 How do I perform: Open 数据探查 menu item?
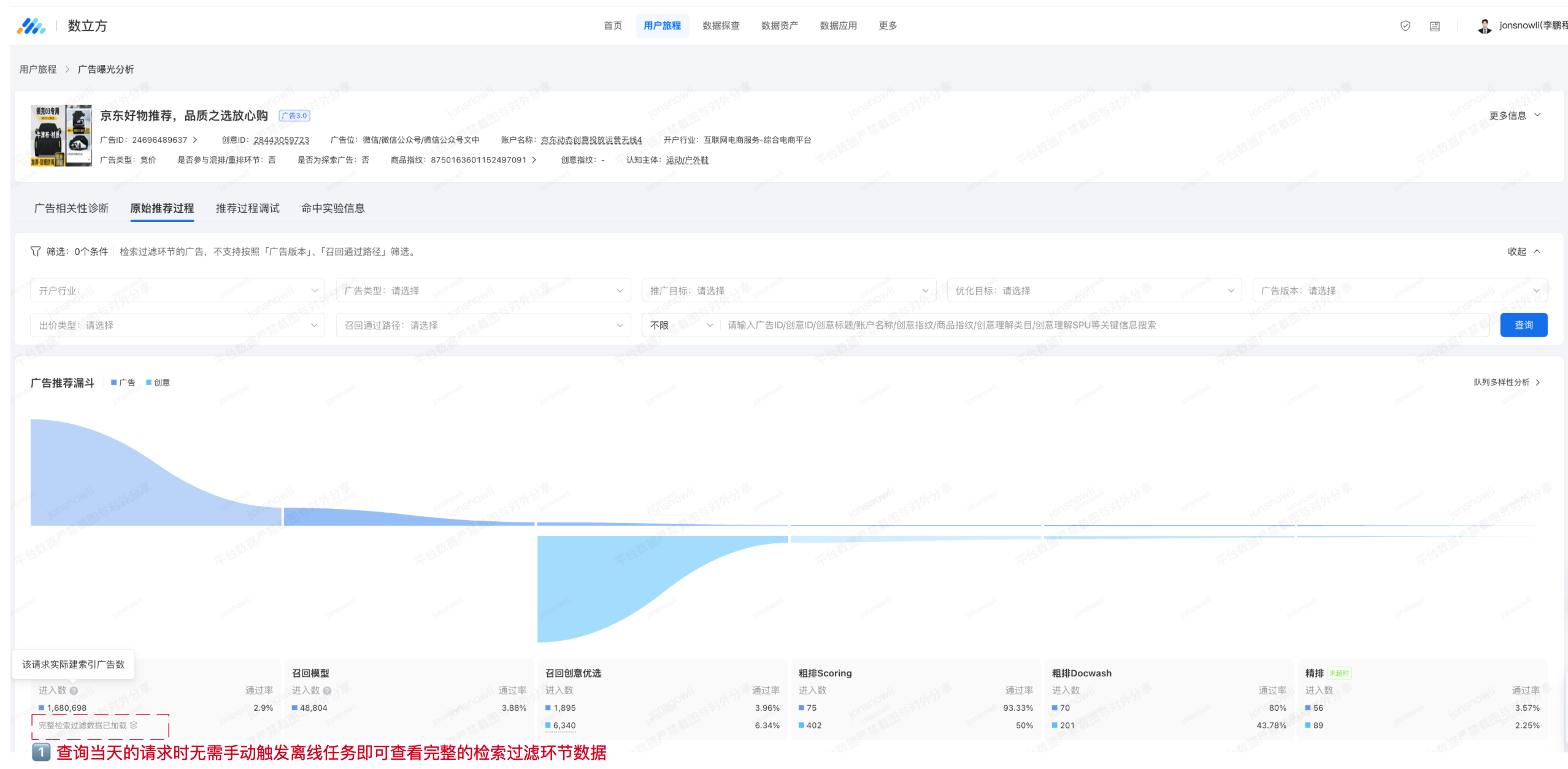tap(721, 26)
